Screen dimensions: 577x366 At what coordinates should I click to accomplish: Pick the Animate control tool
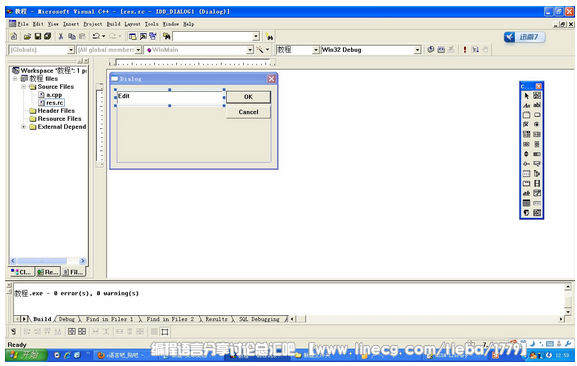click(537, 183)
